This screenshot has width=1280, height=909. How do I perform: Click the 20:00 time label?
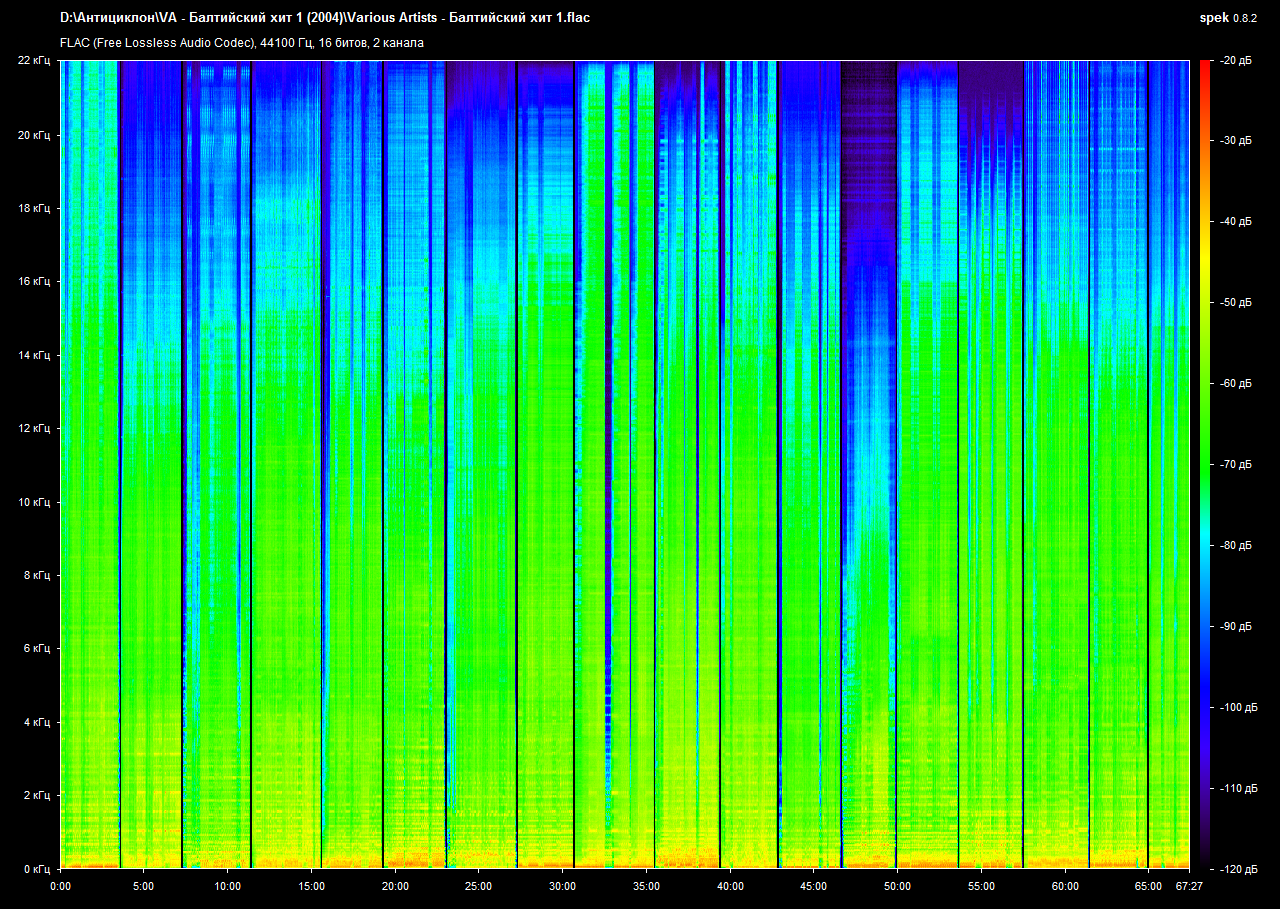pyautogui.click(x=395, y=886)
